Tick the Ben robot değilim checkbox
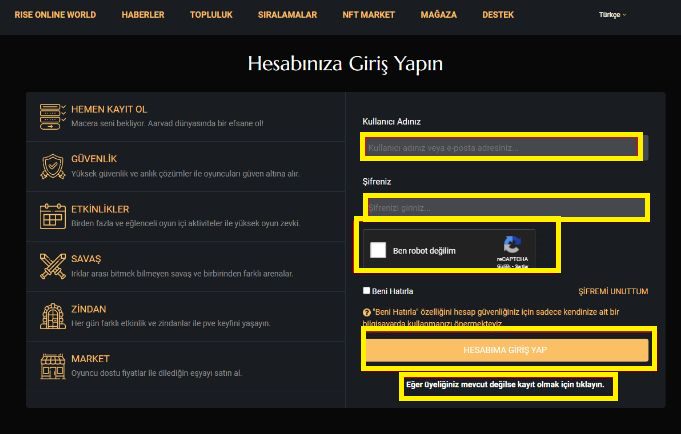The height and width of the screenshot is (434, 681). coord(378,250)
